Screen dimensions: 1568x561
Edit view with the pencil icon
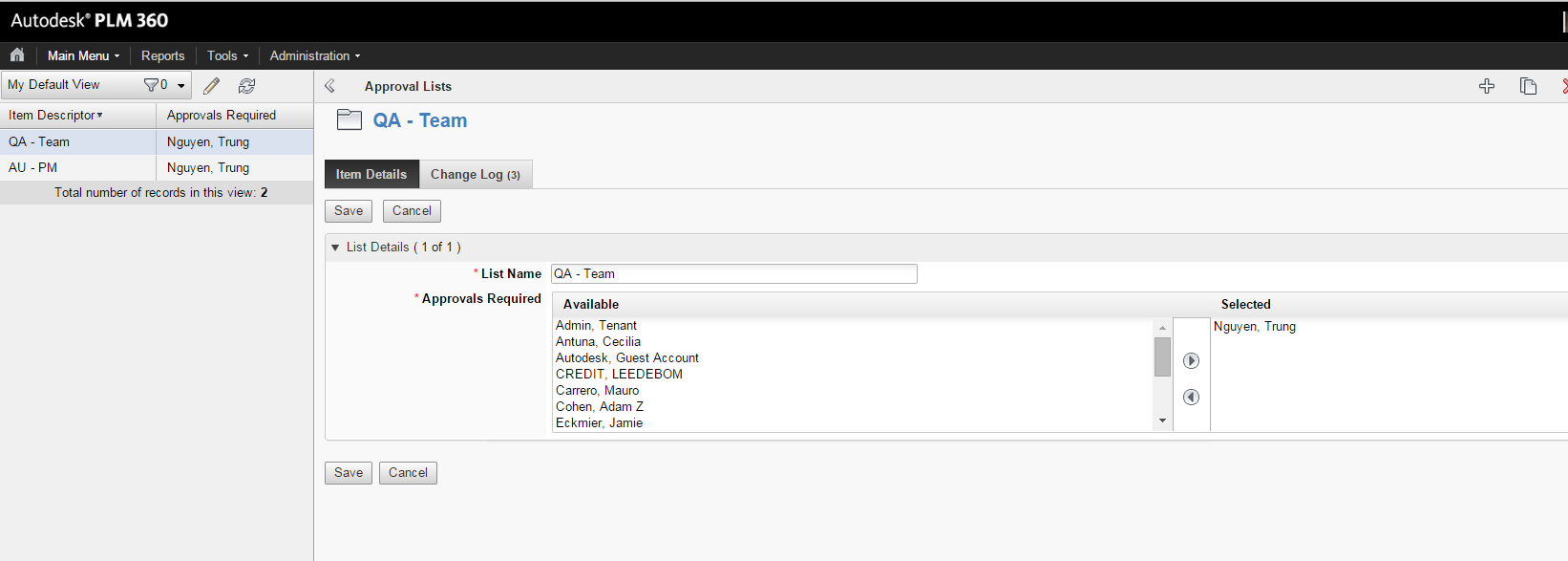[212, 86]
